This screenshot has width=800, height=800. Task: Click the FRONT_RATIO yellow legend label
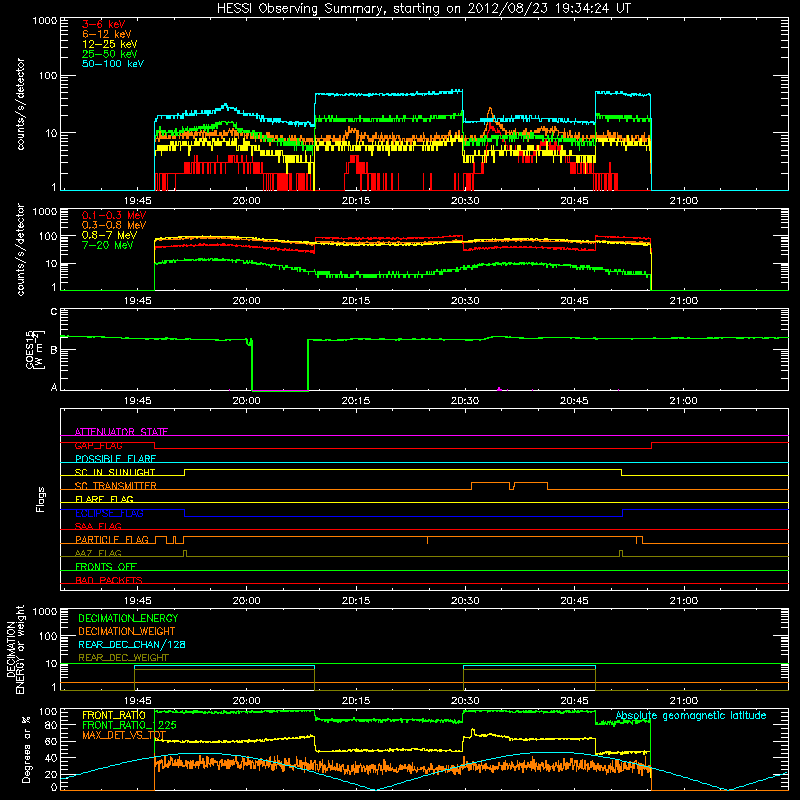114,715
